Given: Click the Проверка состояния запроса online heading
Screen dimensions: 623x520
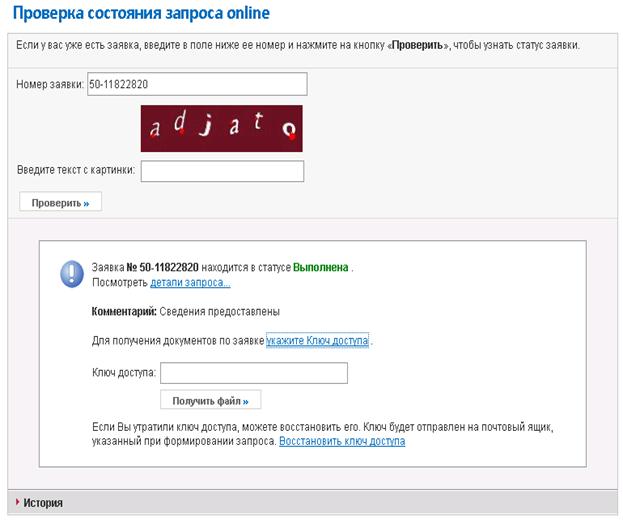Looking at the screenshot, I should pos(141,14).
